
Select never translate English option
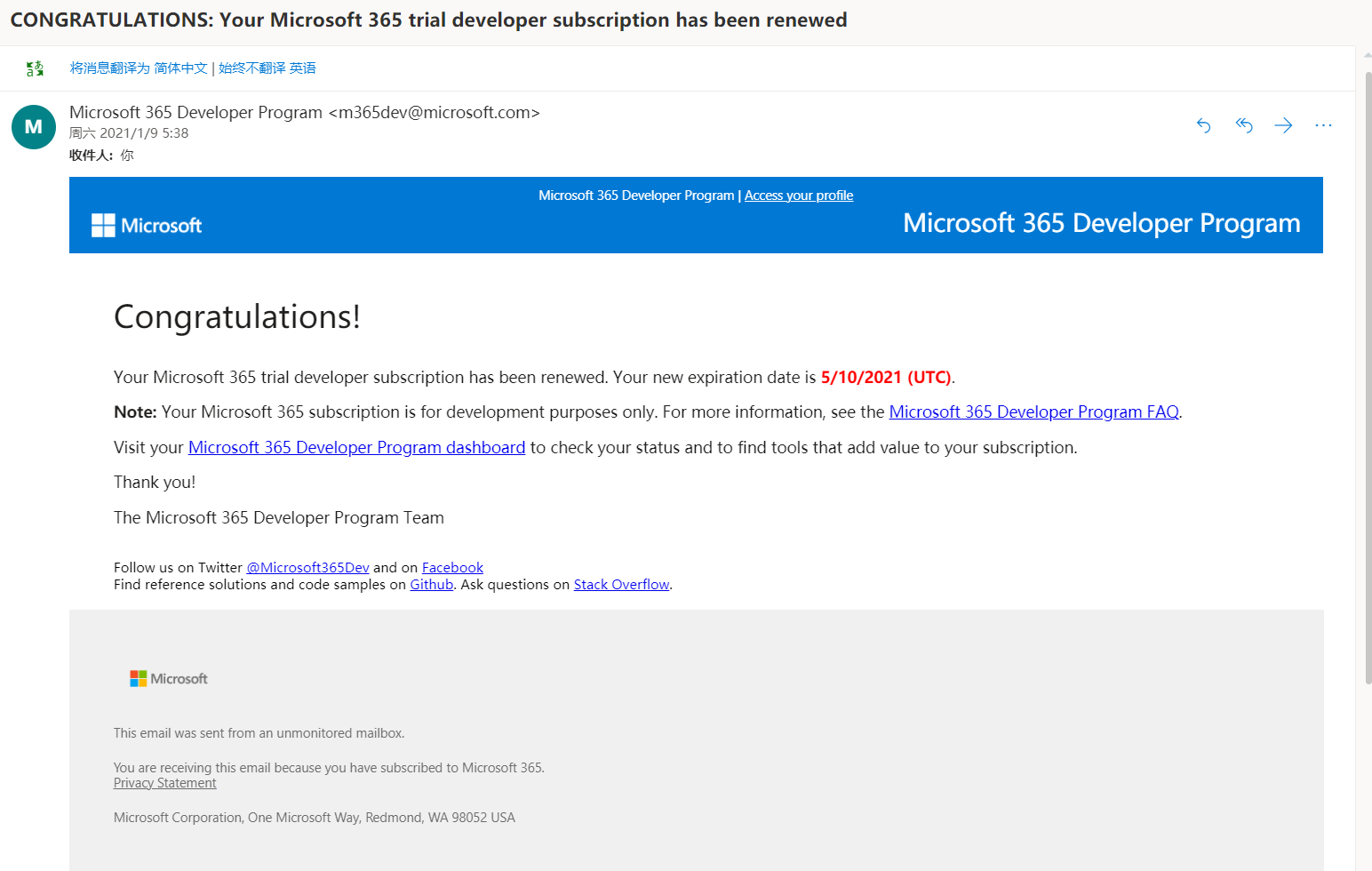tap(267, 68)
